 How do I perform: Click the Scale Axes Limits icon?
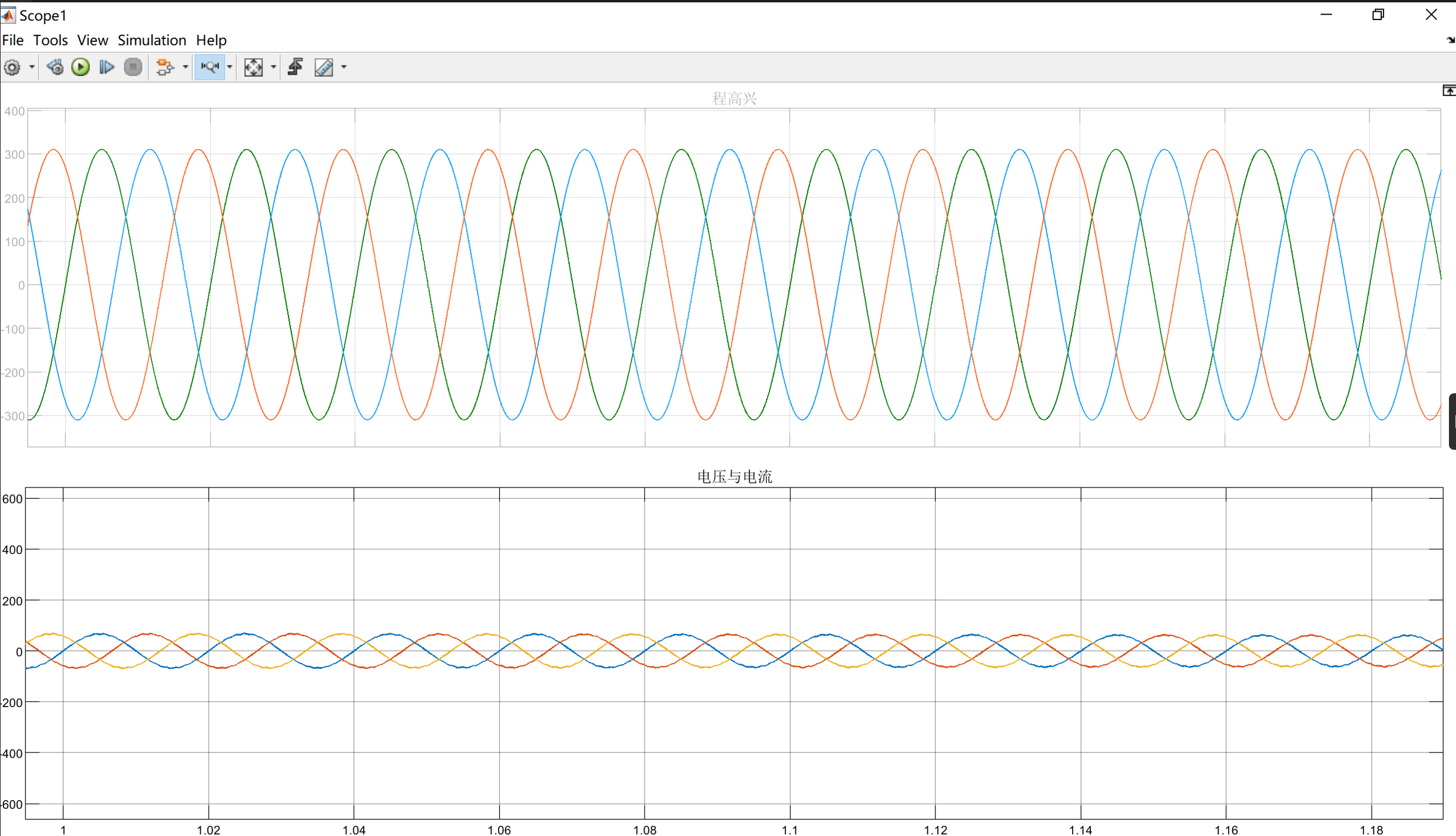(253, 67)
